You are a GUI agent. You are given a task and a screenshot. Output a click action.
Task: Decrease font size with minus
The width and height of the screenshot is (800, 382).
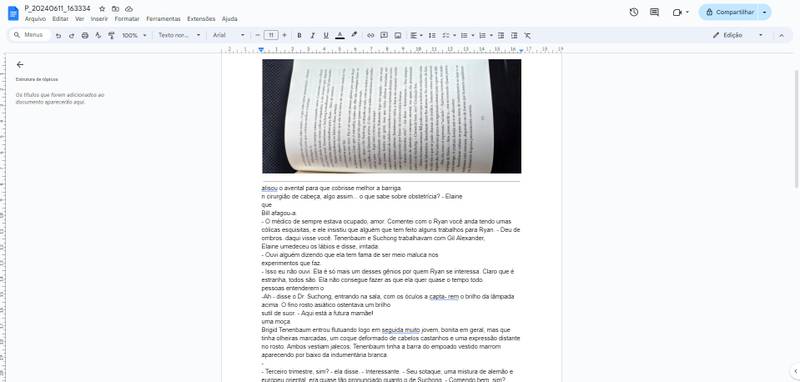point(258,35)
